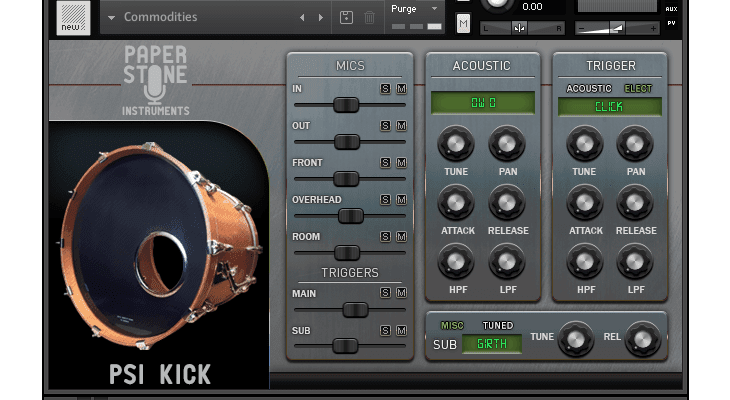Click the Sub REL knob
This screenshot has width=730, height=400.
pos(643,340)
